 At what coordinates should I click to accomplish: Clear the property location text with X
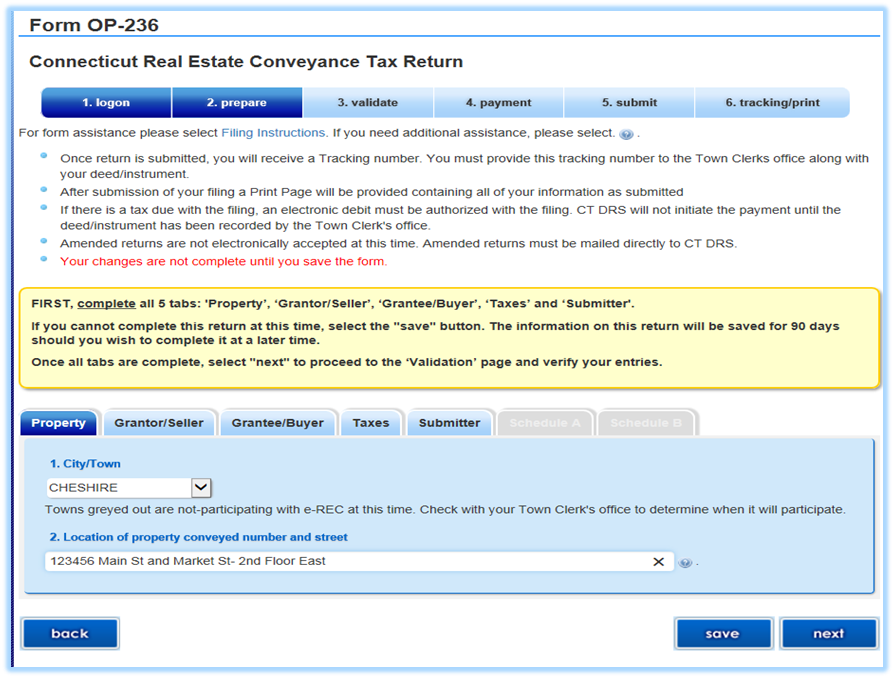pos(658,562)
